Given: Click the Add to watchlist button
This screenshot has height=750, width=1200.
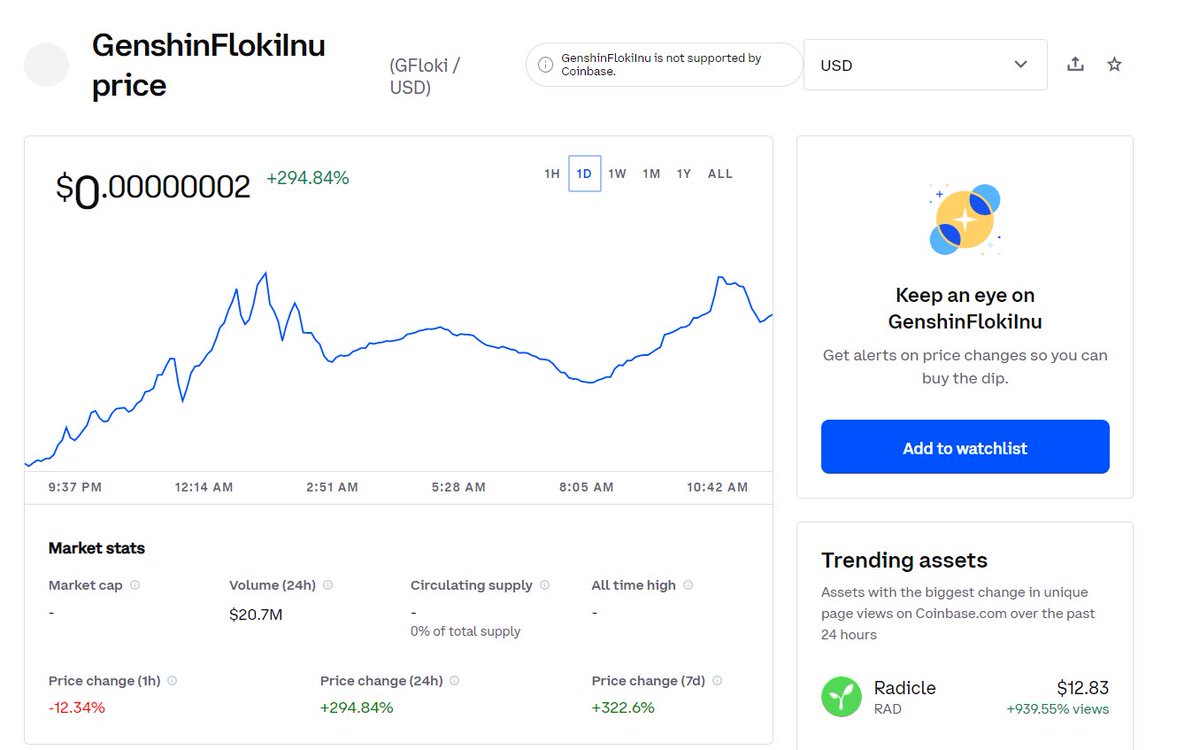Looking at the screenshot, I should 965,447.
